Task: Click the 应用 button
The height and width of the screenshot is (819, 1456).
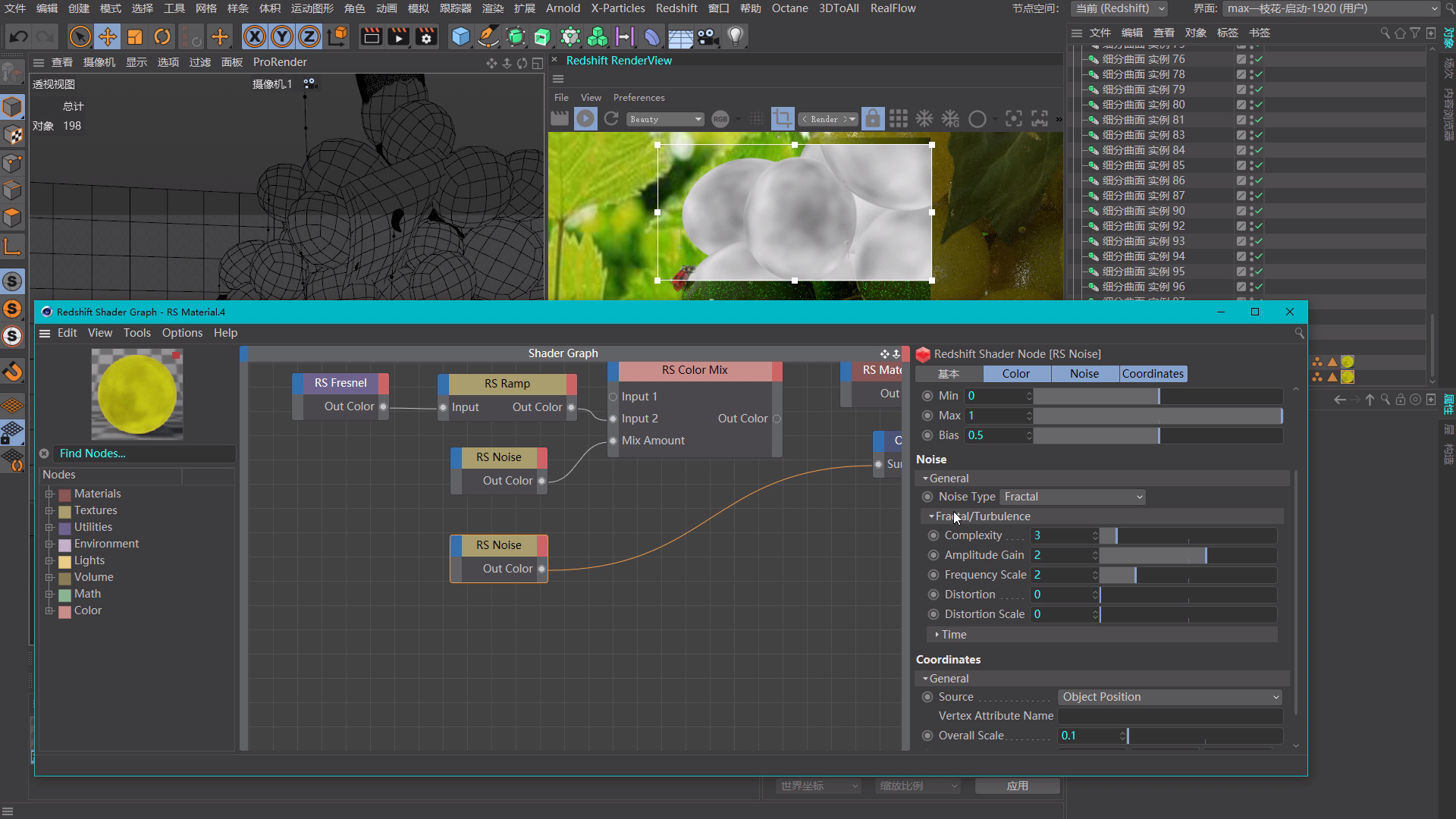Action: pyautogui.click(x=1017, y=786)
